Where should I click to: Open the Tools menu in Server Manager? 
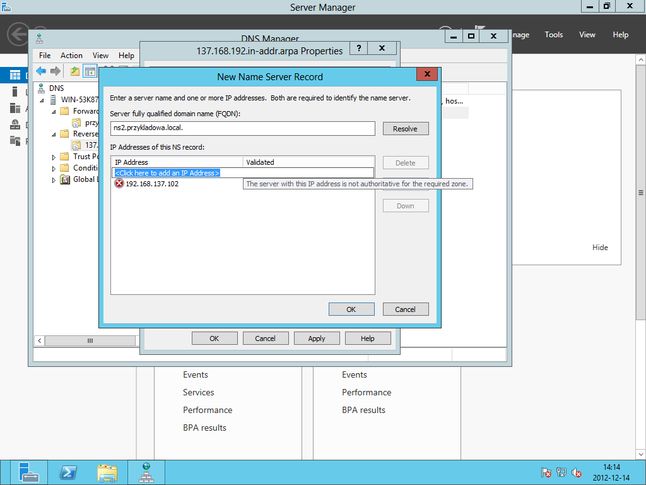click(553, 35)
